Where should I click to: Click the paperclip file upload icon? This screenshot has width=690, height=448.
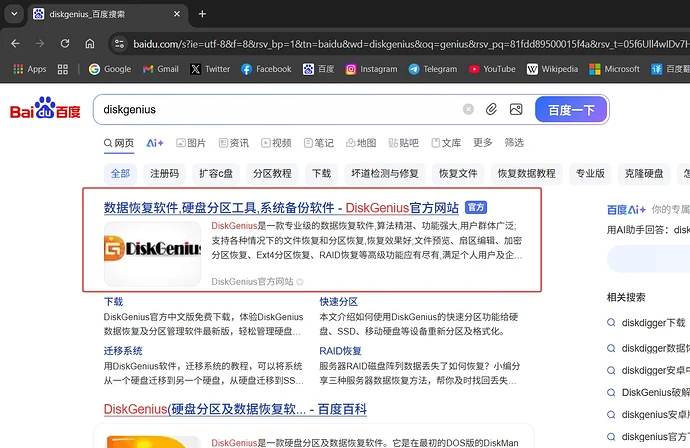[x=492, y=109]
